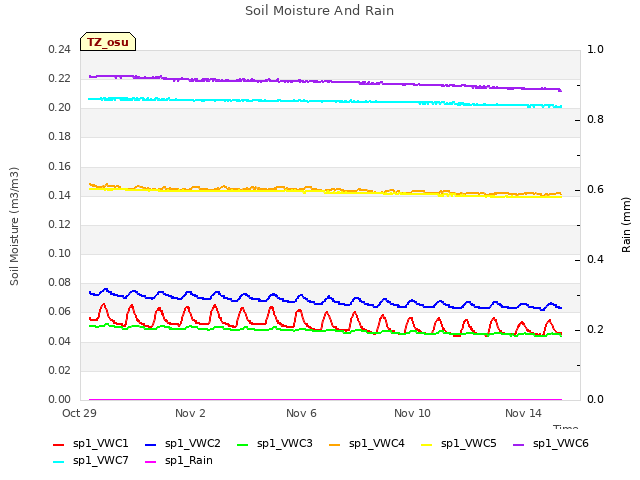Click the 0.04 soil moisture tick value
Viewport: 640px width, 480px height.
(60, 341)
